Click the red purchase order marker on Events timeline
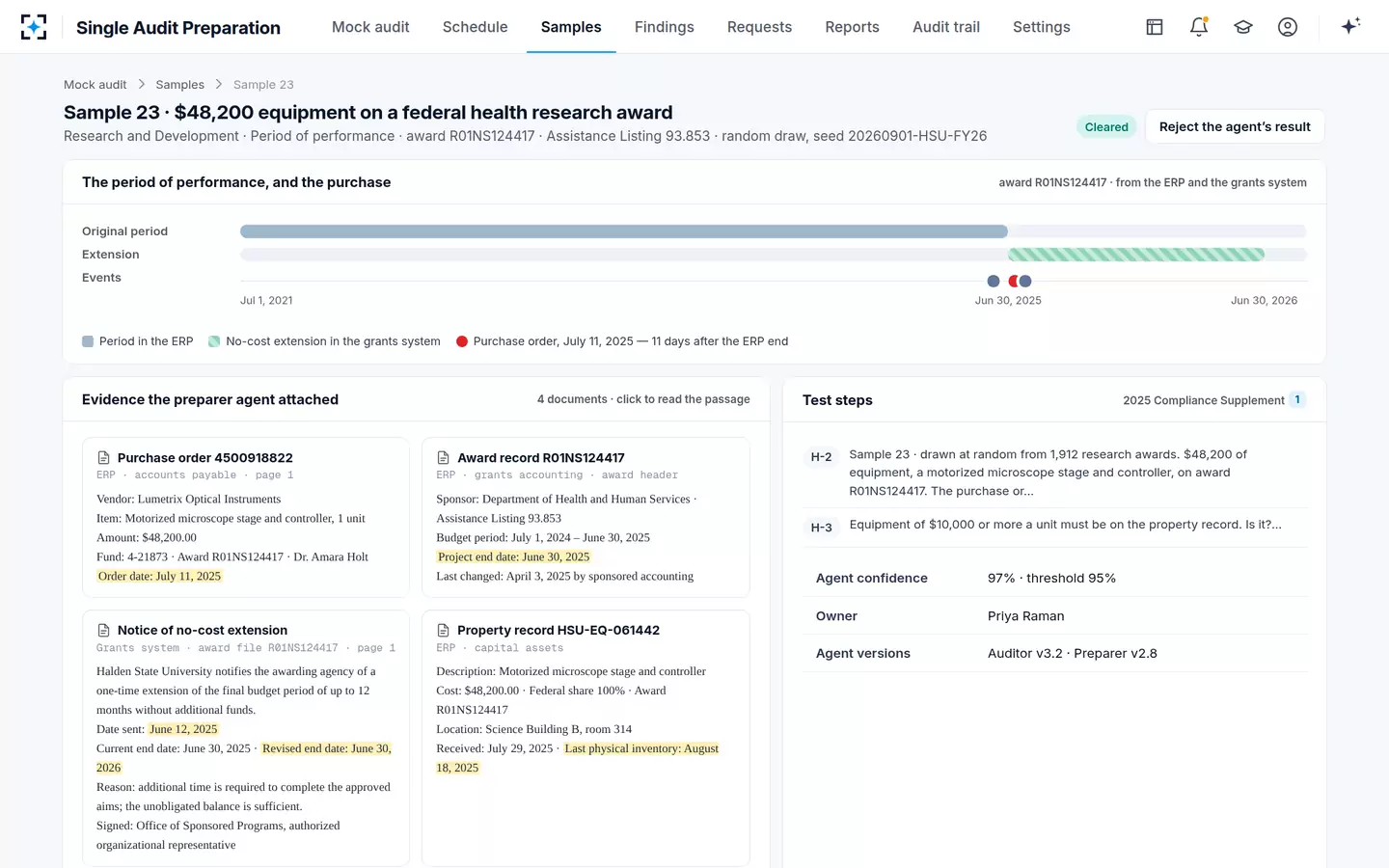This screenshot has width=1389, height=868. (1014, 282)
